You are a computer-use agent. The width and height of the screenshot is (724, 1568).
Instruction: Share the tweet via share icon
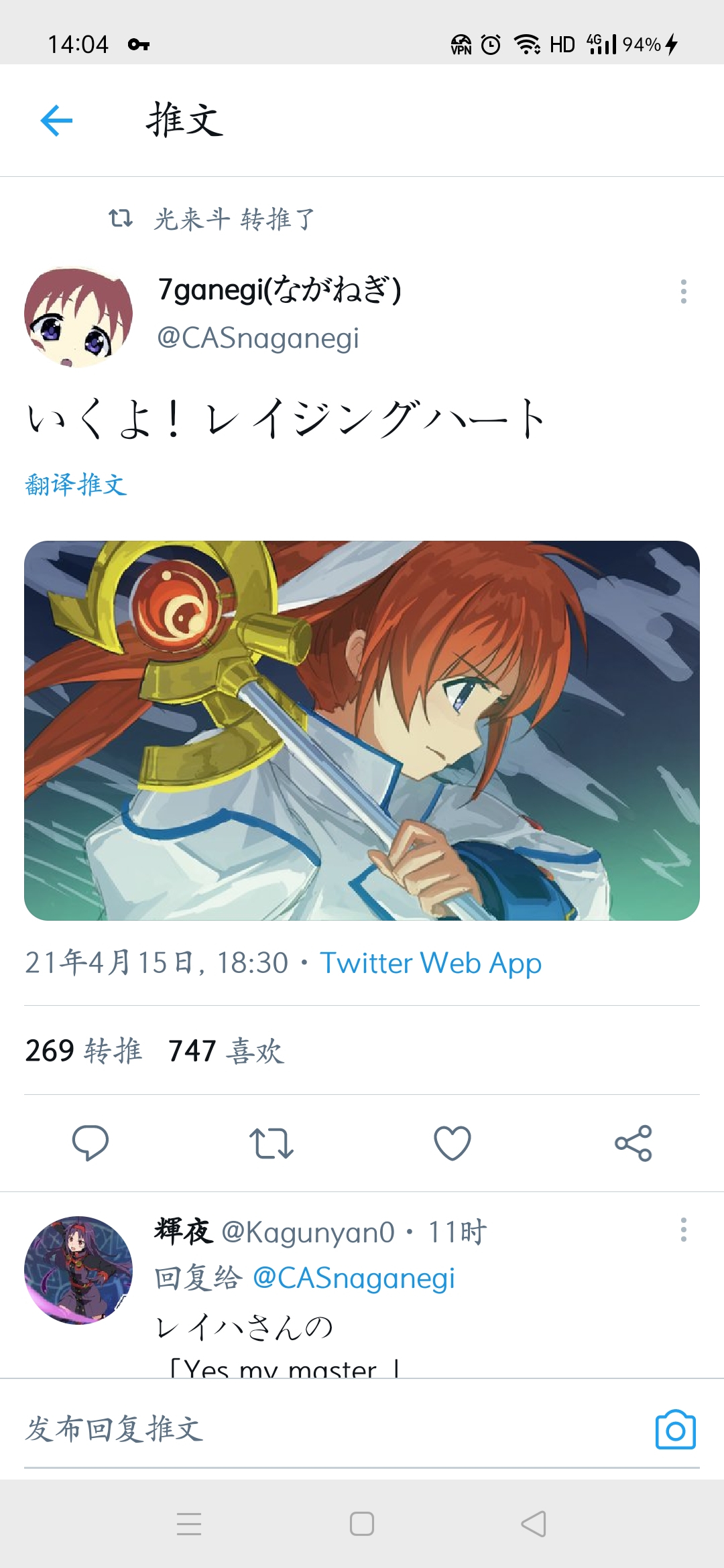click(x=633, y=1143)
